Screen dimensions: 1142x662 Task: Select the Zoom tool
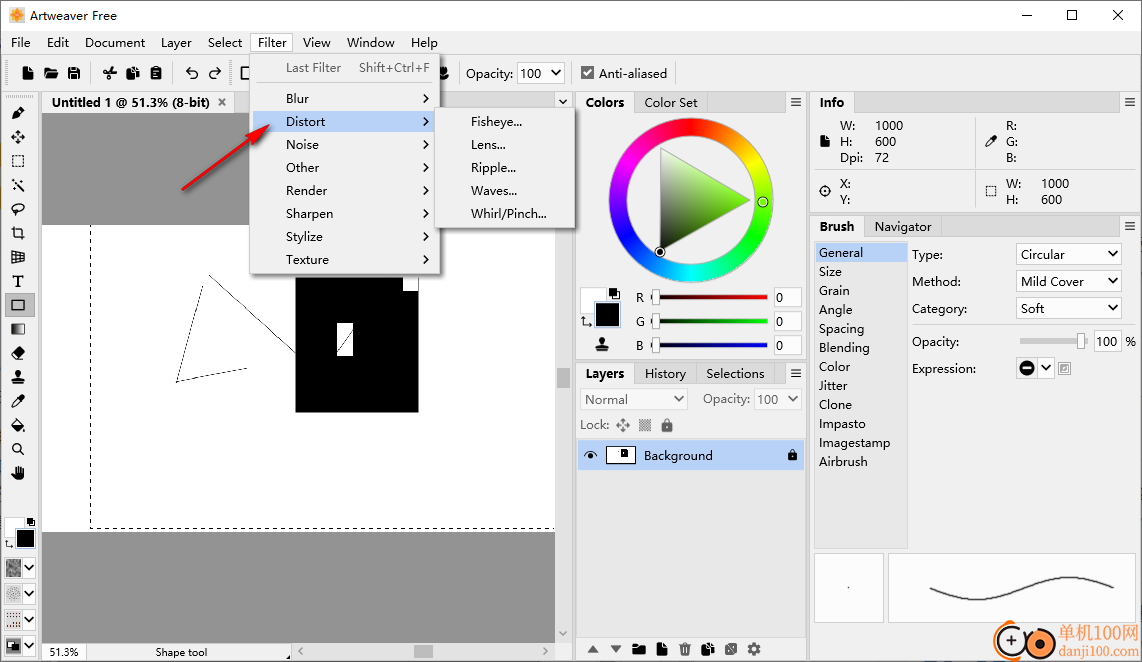pos(18,449)
